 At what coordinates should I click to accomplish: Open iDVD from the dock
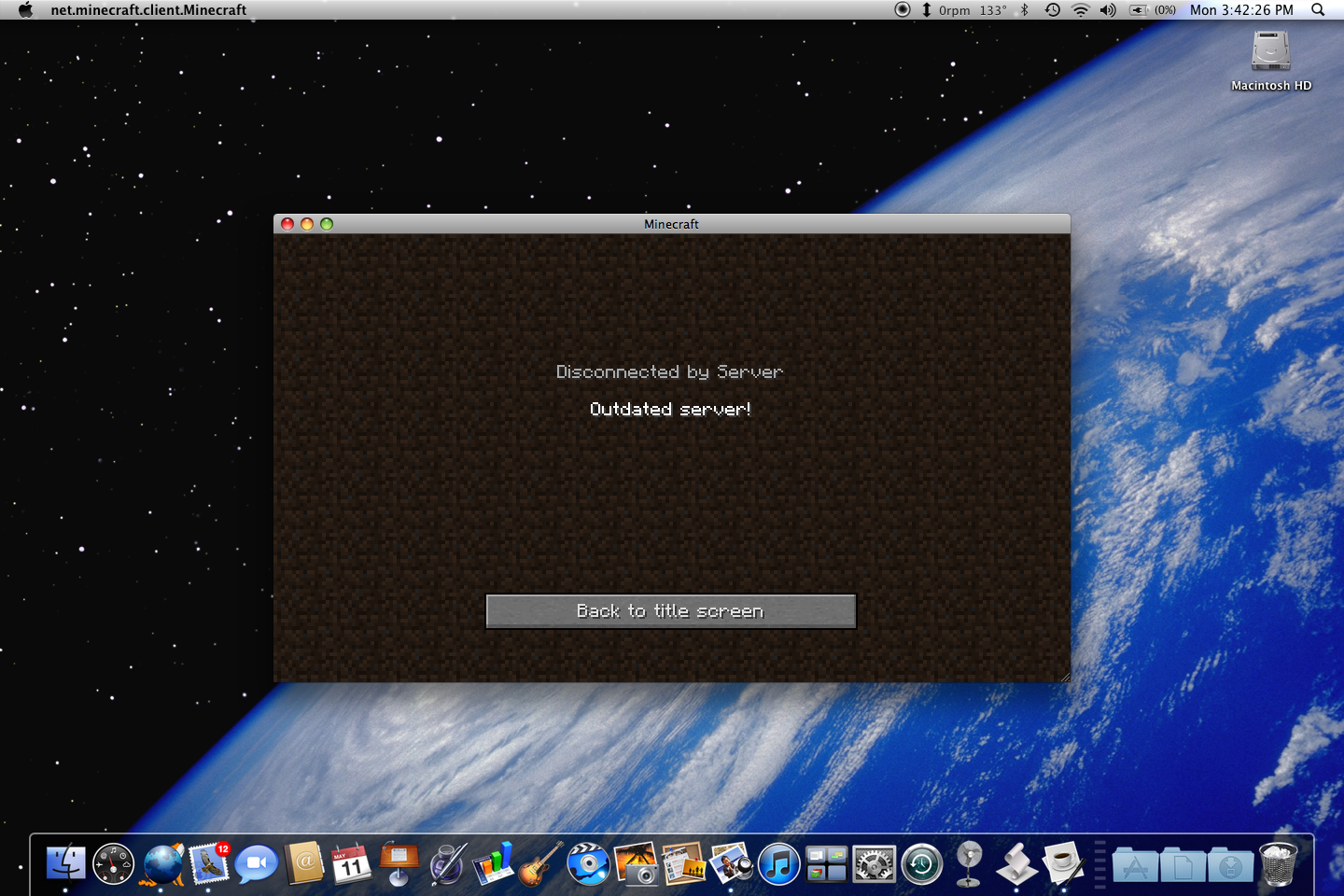point(589,863)
